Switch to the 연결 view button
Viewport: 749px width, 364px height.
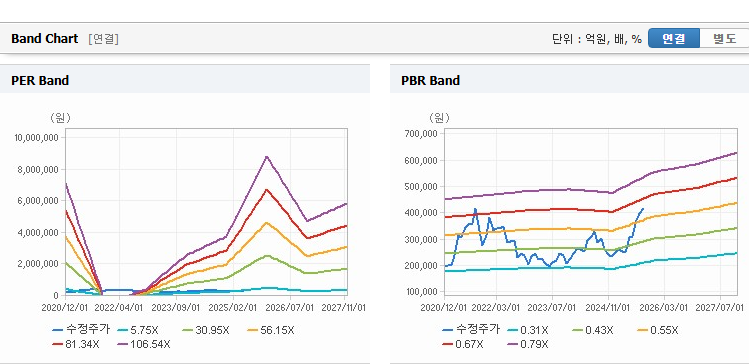coord(674,39)
